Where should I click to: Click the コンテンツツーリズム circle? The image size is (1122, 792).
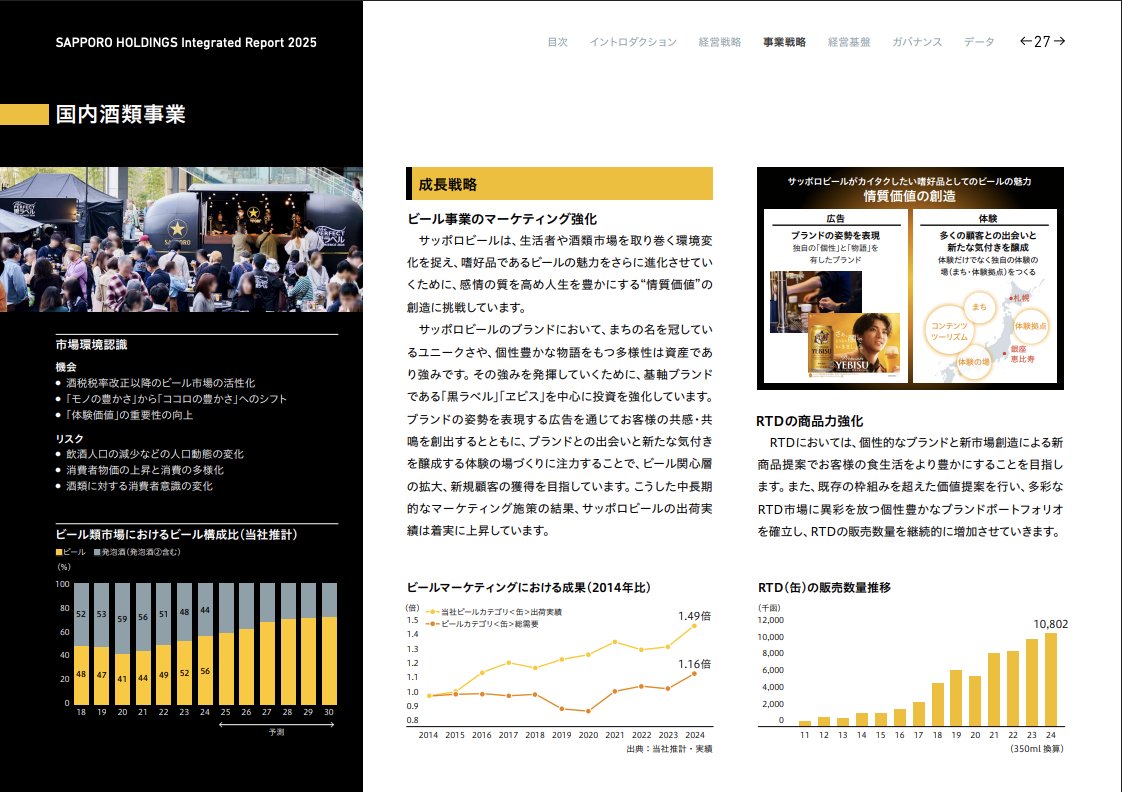click(946, 331)
